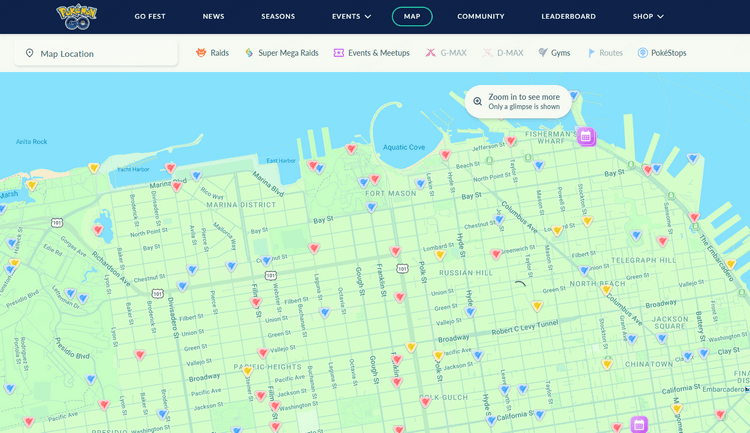This screenshot has height=433, width=750.
Task: Open the event calendar marker at Fisherman's Wharf
Action: [x=586, y=136]
